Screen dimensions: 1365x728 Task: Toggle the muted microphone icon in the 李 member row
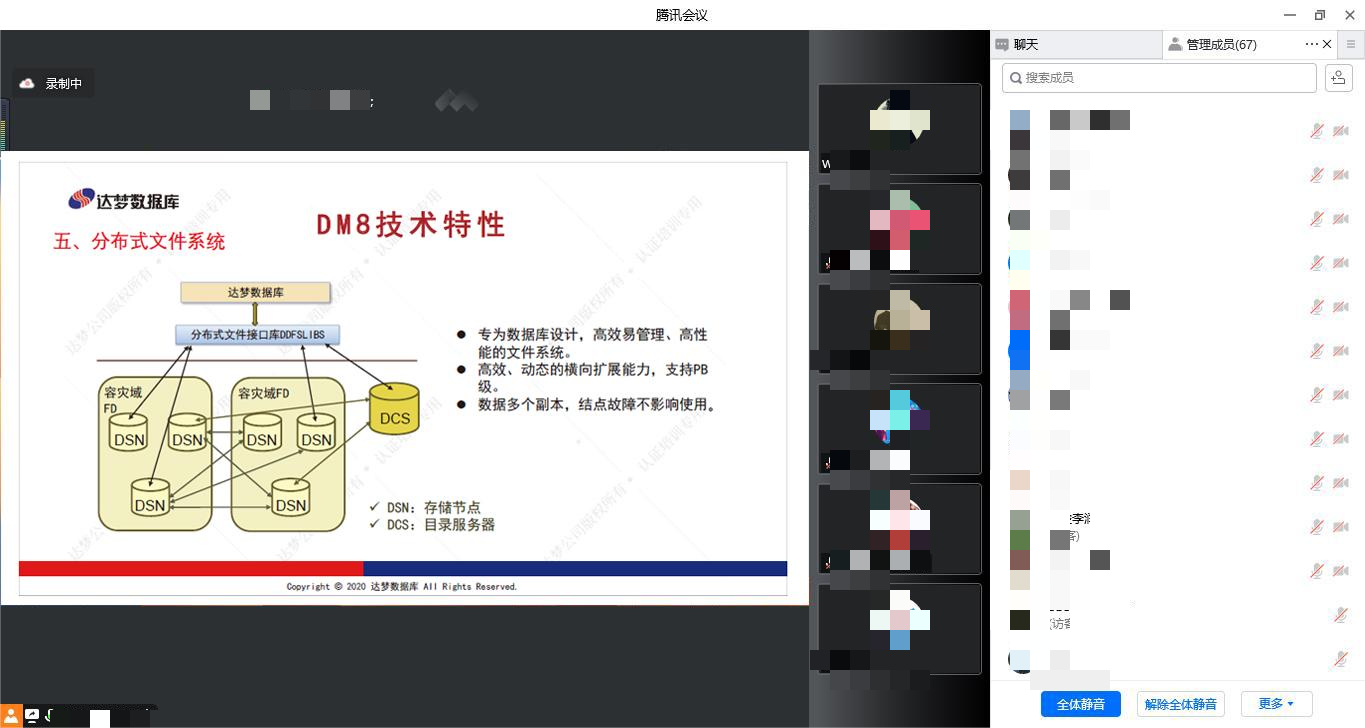(x=1318, y=526)
